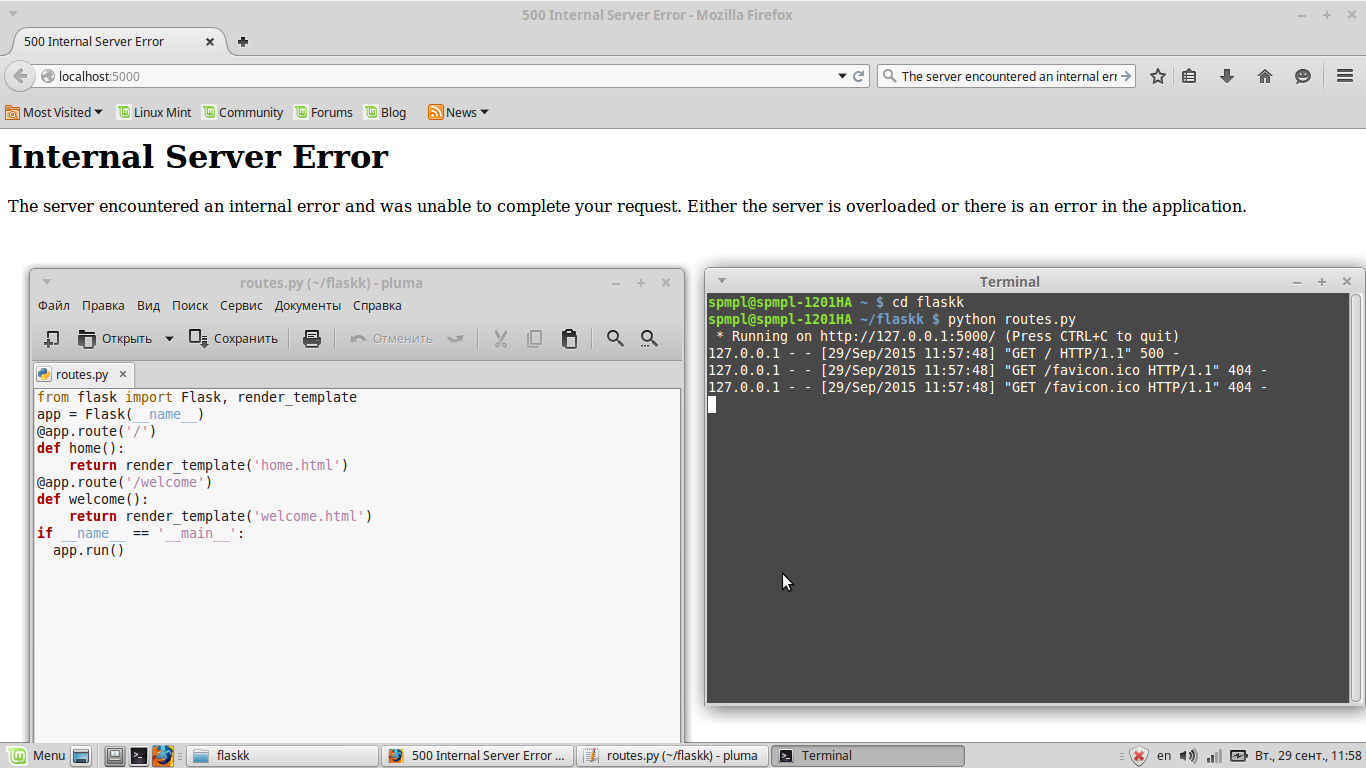This screenshot has height=768, width=1366.
Task: Click Show Desktop icon next to Menu
Action: (x=81, y=756)
